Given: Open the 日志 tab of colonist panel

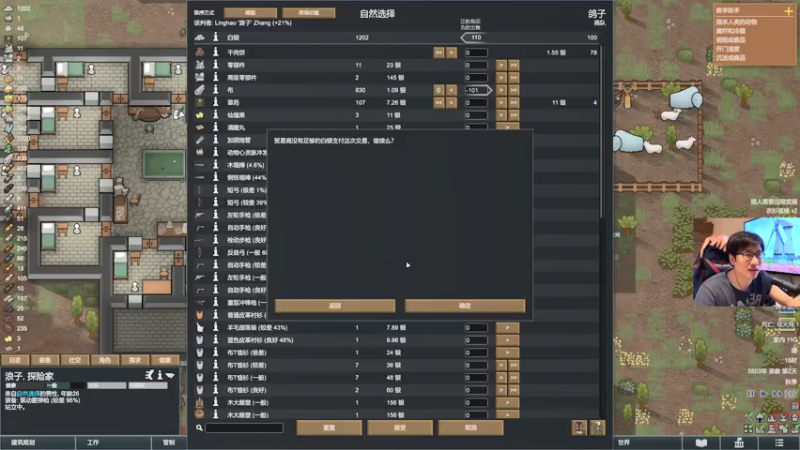Looking at the screenshot, I should (15, 360).
